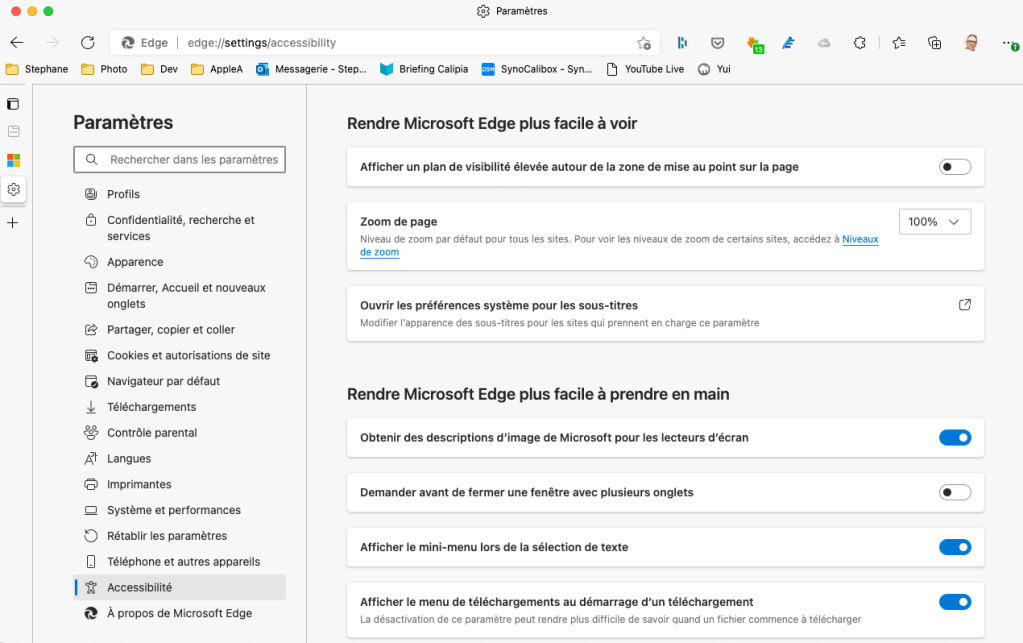Enable high visibility focus outline toggle
The image size is (1023, 643).
pos(955,167)
